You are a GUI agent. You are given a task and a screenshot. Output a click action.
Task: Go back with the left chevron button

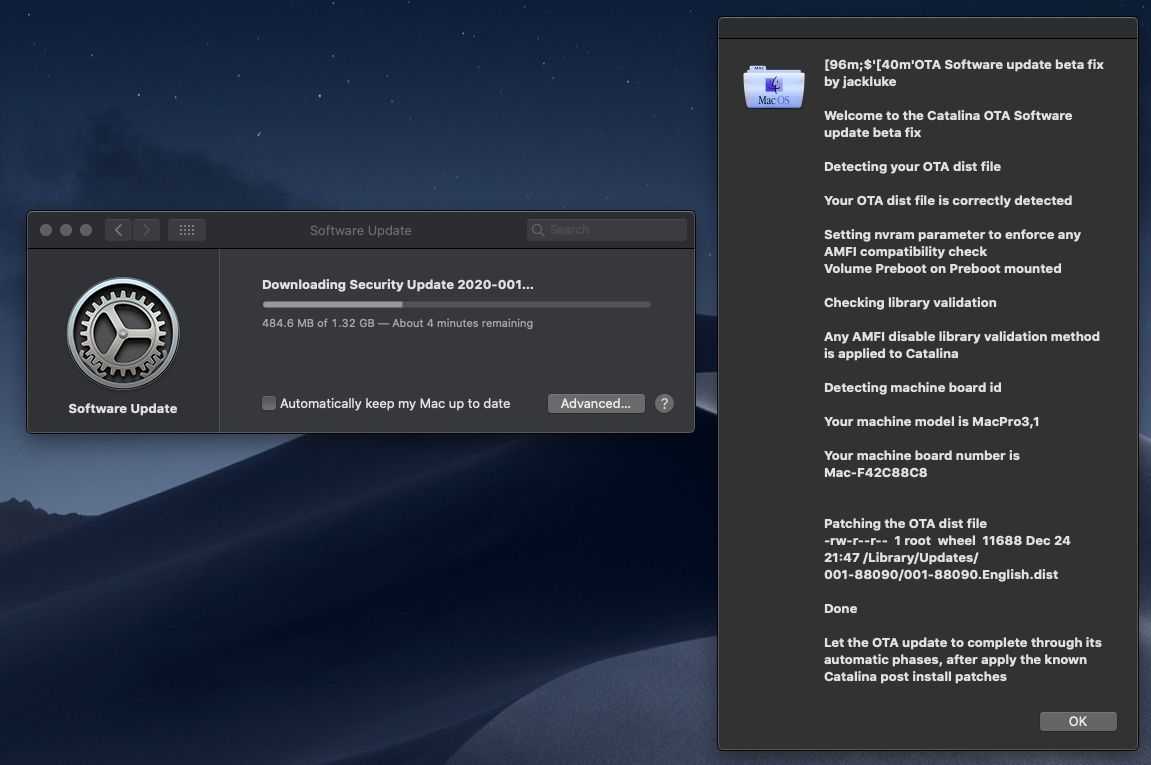pos(118,230)
